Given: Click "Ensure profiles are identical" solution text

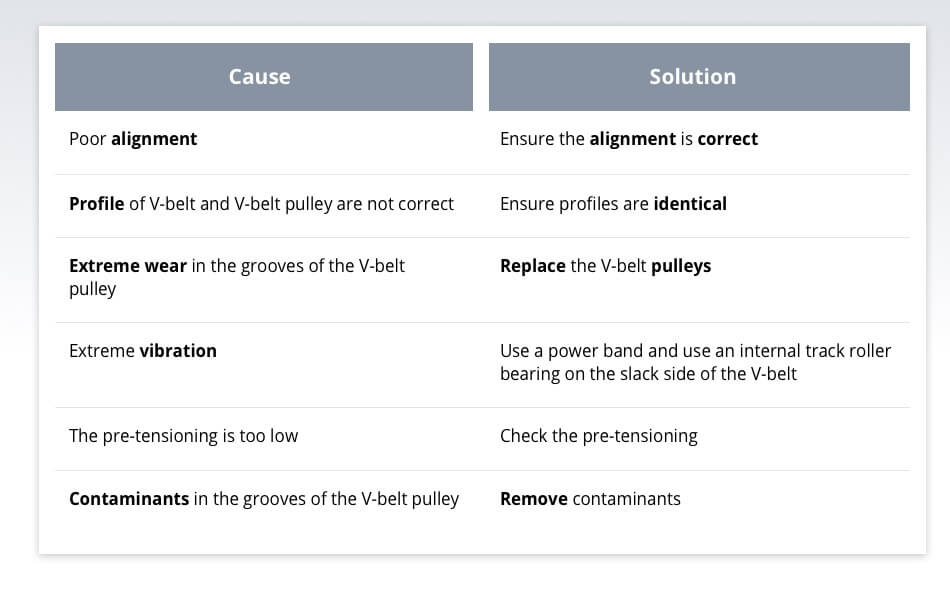Looking at the screenshot, I should [613, 204].
